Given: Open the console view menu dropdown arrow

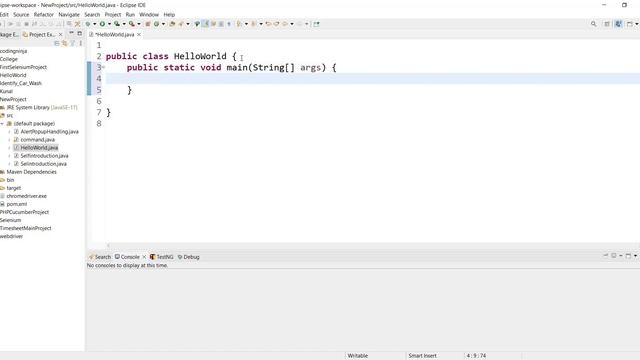Looking at the screenshot, I should (636, 256).
